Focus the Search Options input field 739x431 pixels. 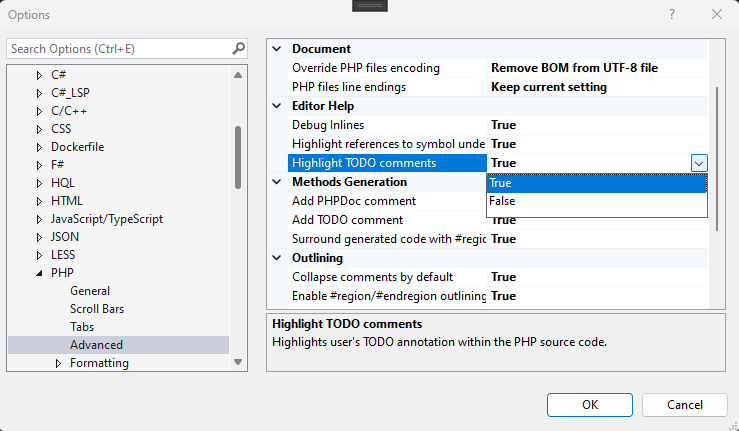tap(118, 48)
